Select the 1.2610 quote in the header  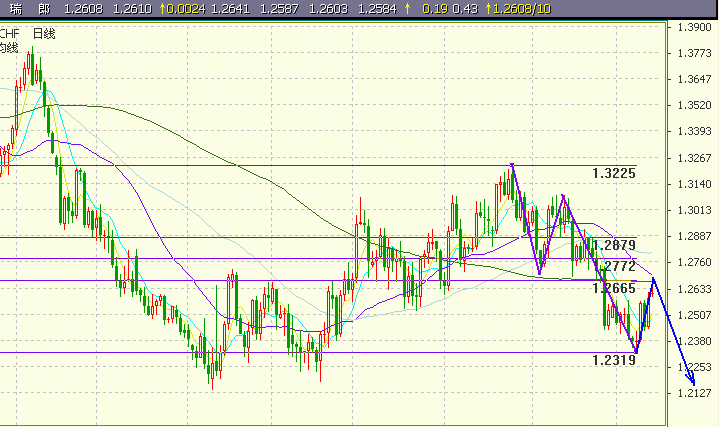coord(132,9)
